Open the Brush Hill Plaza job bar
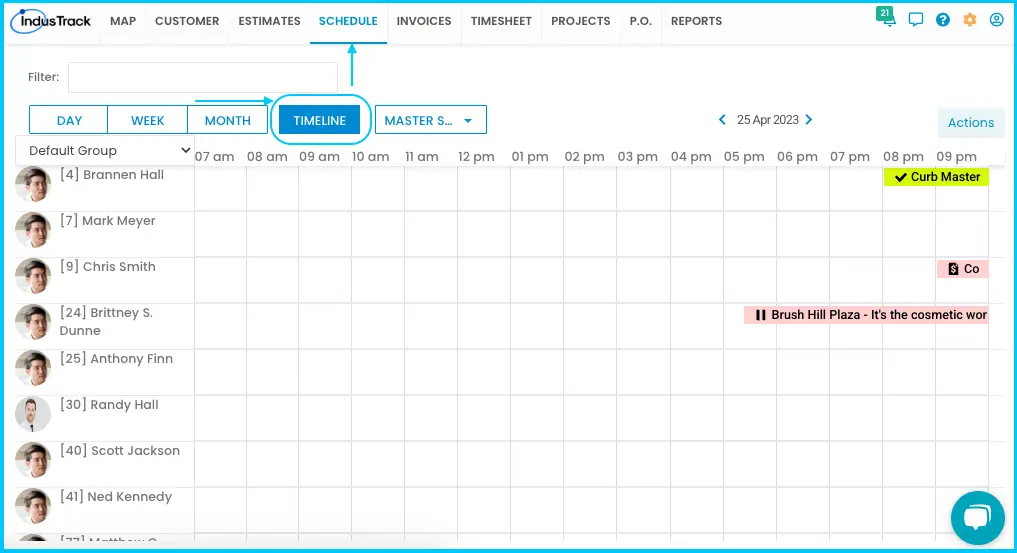The image size is (1017, 553). point(866,315)
